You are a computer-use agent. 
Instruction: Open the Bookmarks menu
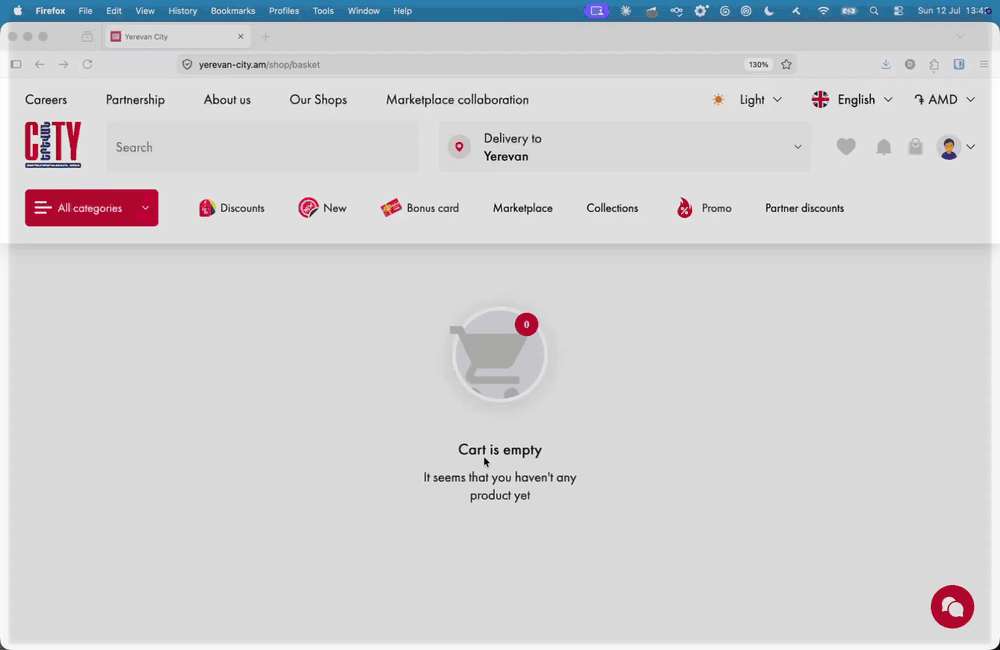click(x=233, y=11)
